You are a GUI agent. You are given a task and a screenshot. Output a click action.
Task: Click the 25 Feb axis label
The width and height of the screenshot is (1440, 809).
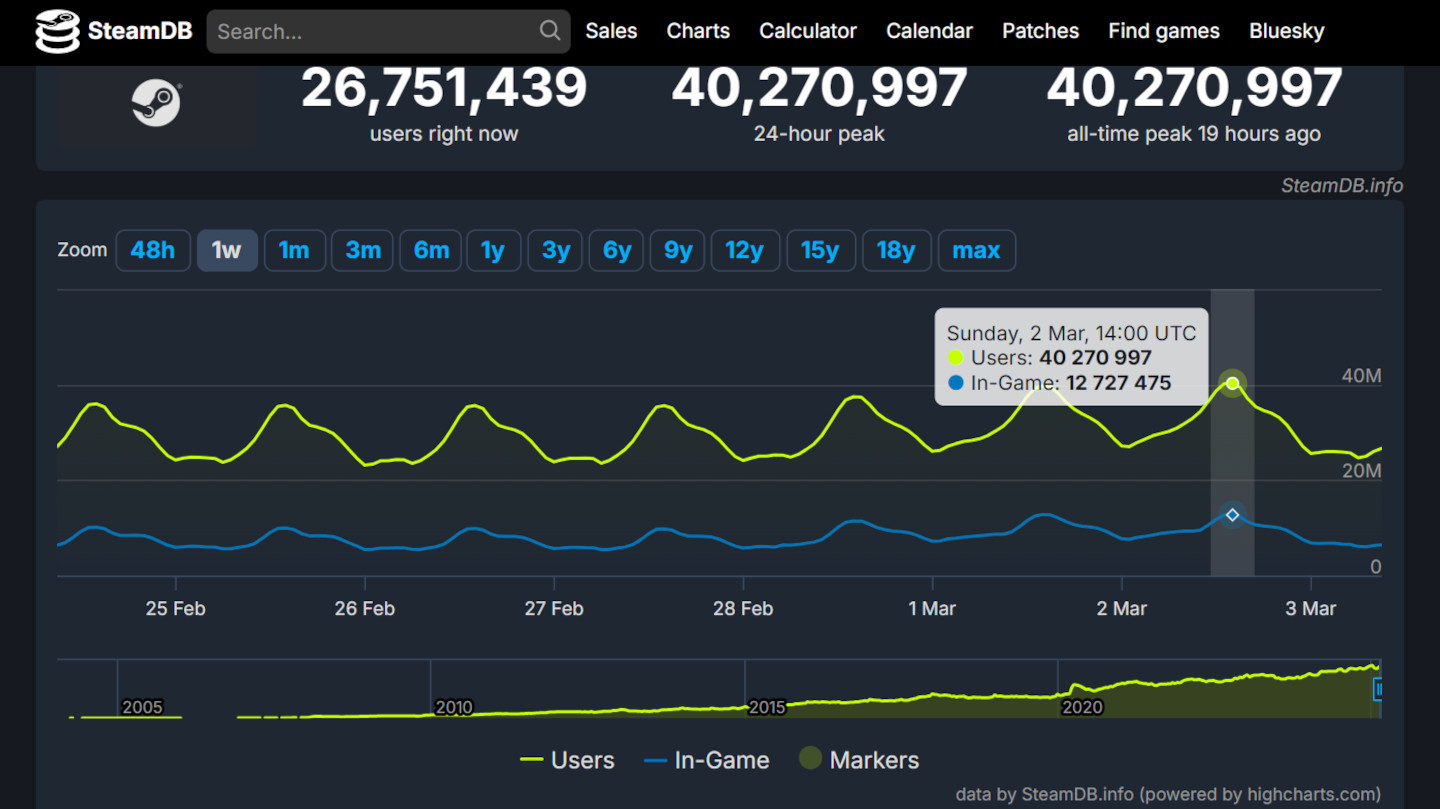pos(176,608)
